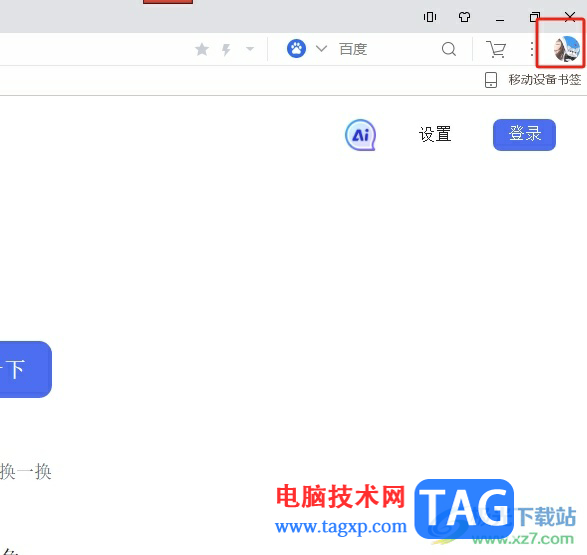Open the search engine chevron dropdown

coord(321,49)
